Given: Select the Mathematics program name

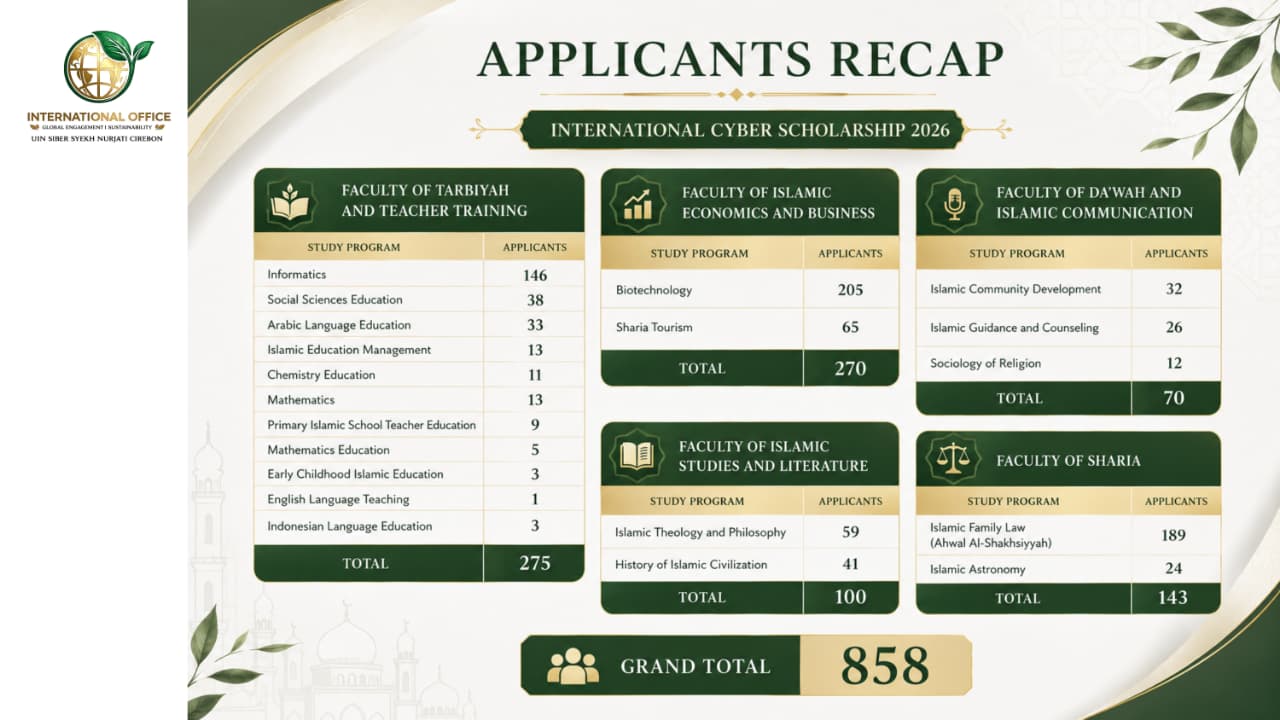Looking at the screenshot, I should pos(301,400).
